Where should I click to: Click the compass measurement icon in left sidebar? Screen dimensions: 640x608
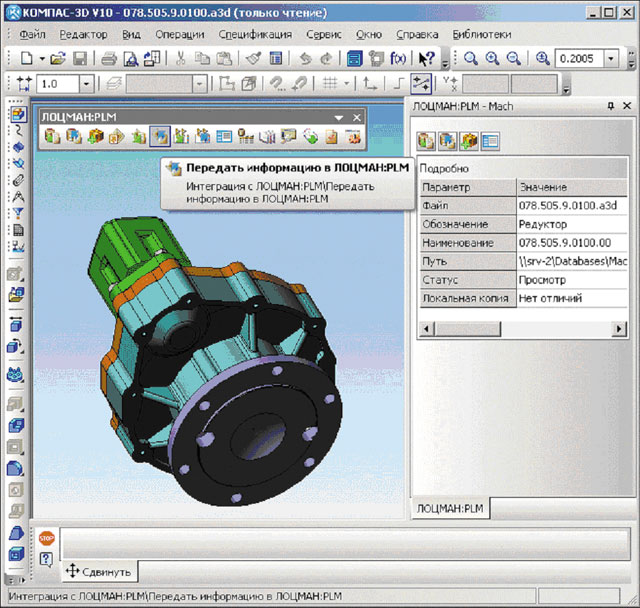[x=18, y=197]
